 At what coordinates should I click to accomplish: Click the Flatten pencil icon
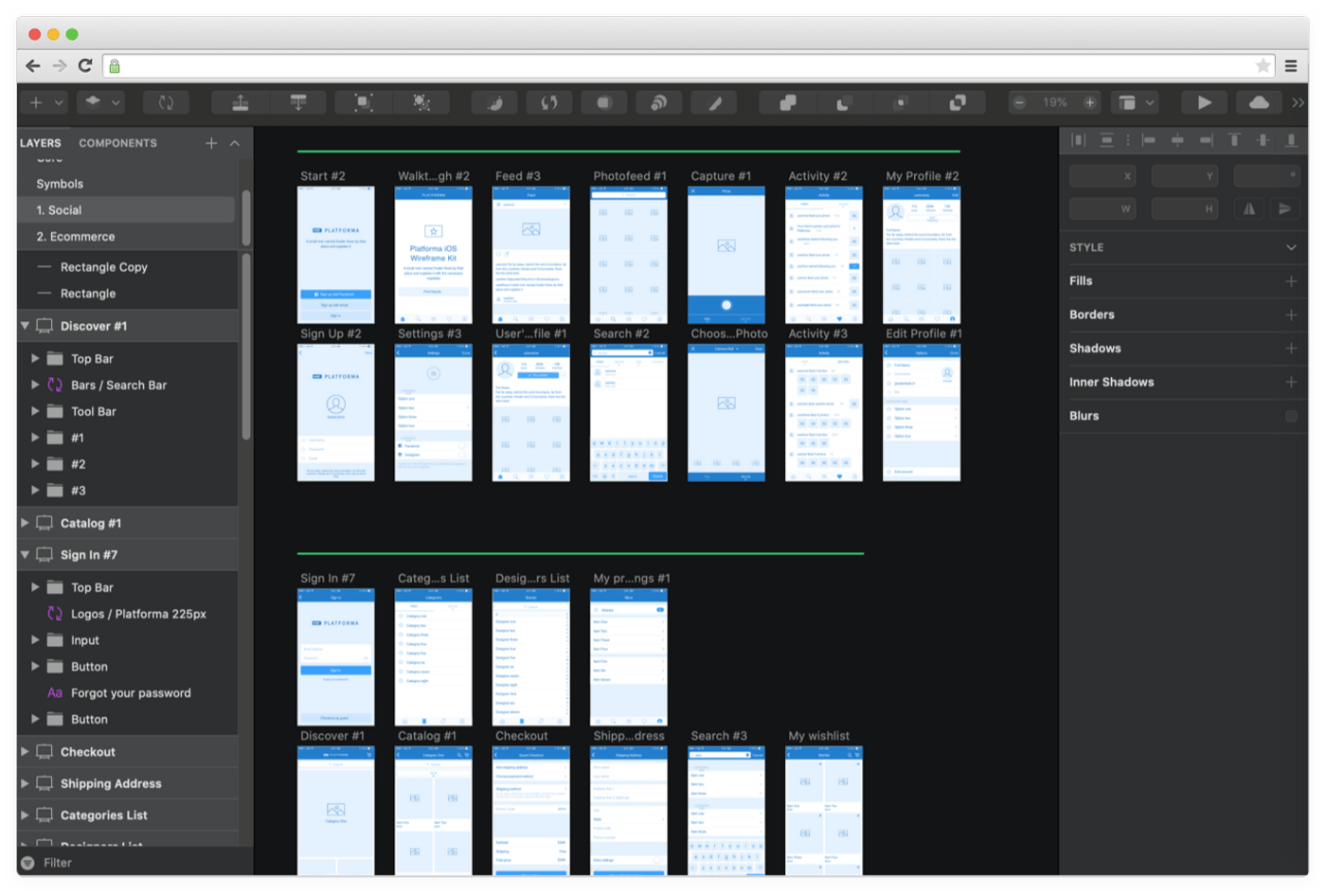[x=714, y=102]
